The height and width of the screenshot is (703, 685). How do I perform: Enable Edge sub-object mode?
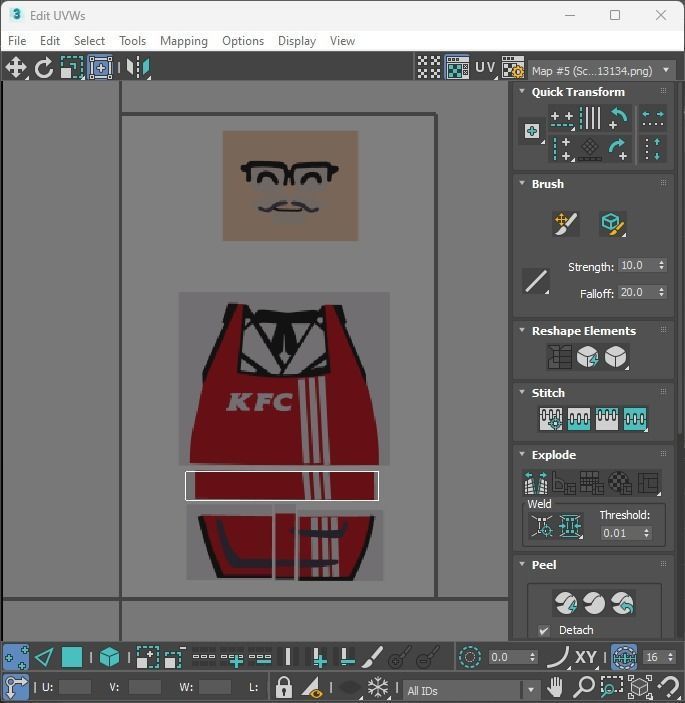tap(44, 658)
